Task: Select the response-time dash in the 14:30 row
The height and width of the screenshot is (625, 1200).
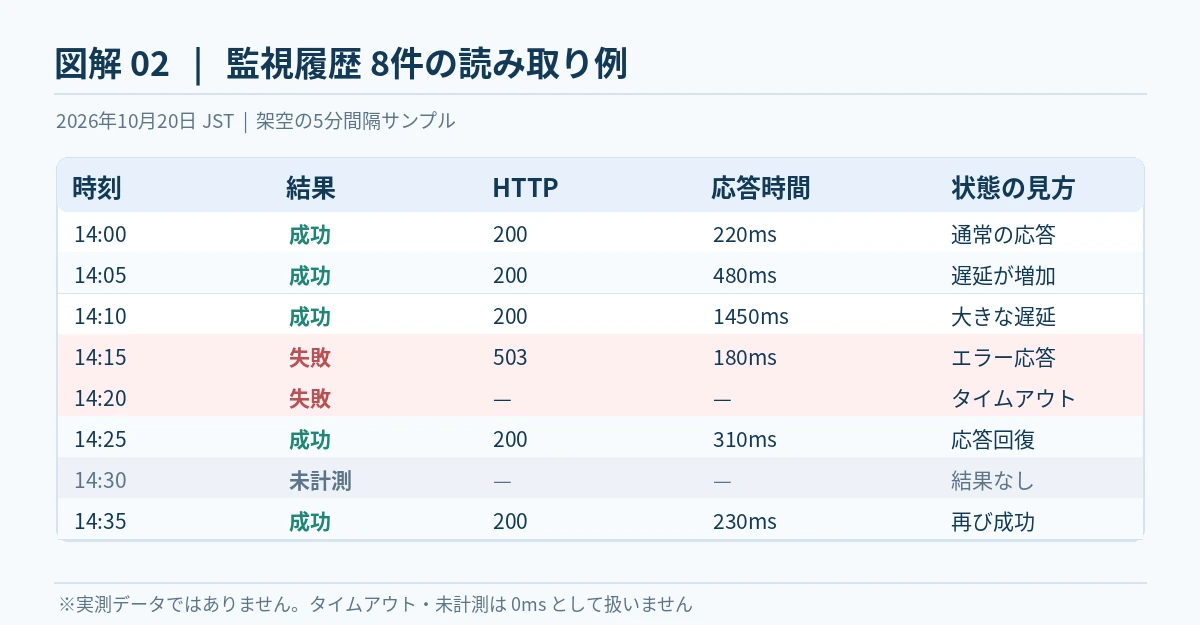Action: pos(722,481)
